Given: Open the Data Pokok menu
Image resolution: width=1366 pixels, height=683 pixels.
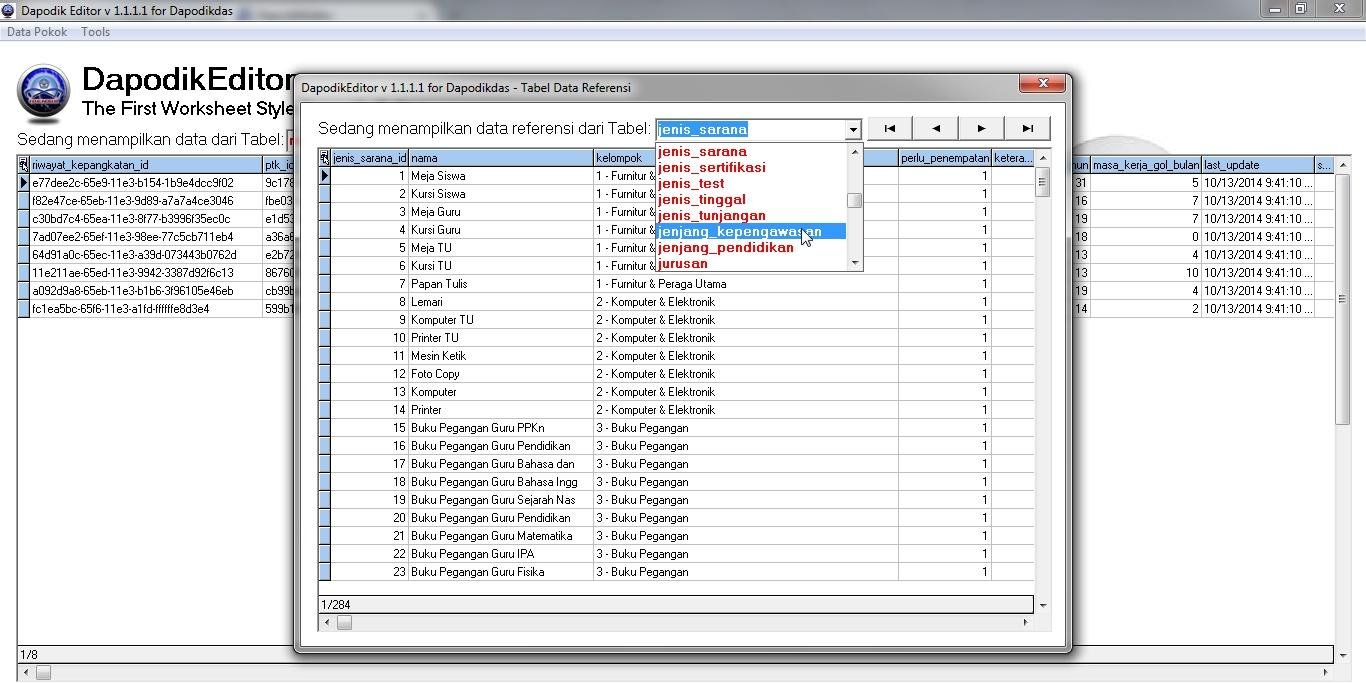Looking at the screenshot, I should pyautogui.click(x=37, y=32).
